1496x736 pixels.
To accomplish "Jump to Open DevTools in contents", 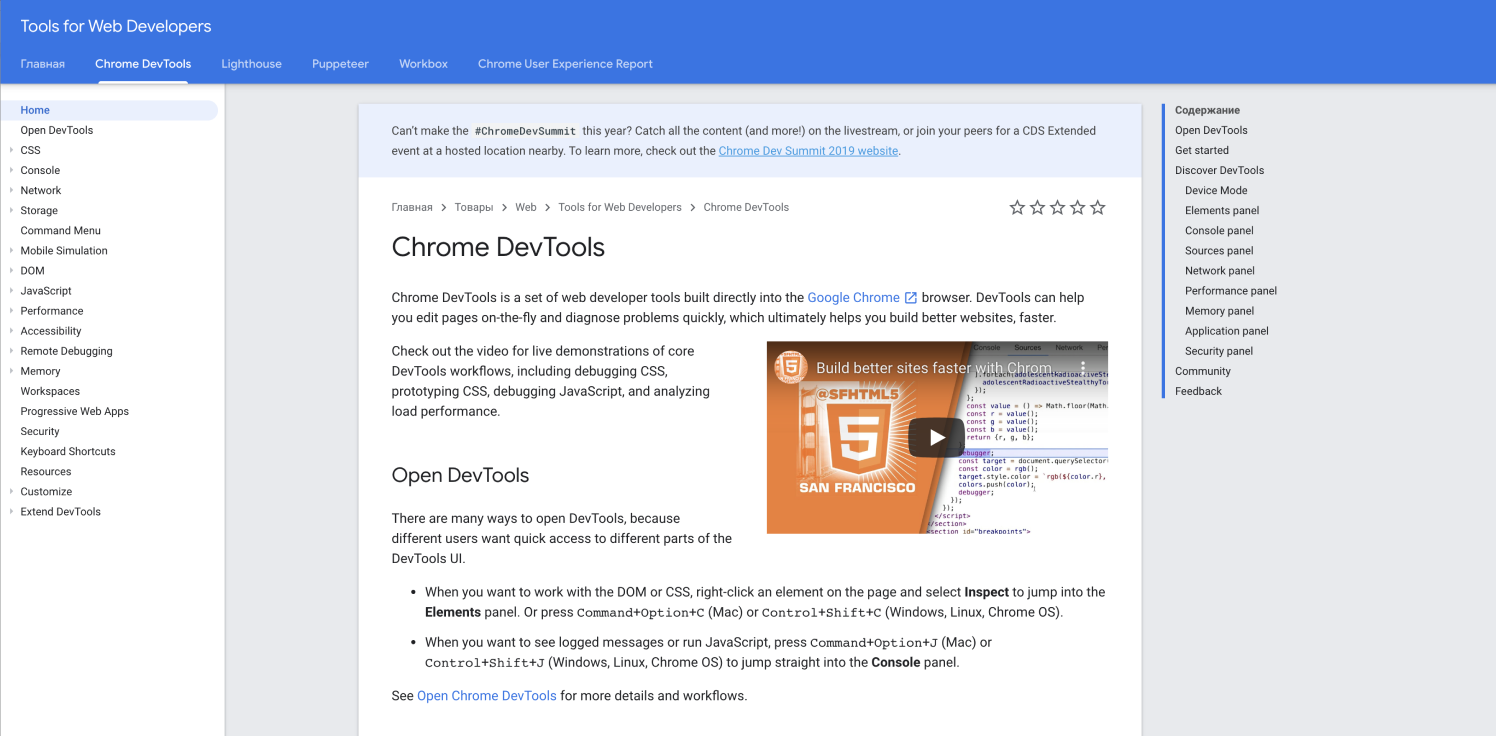I will [x=1211, y=130].
